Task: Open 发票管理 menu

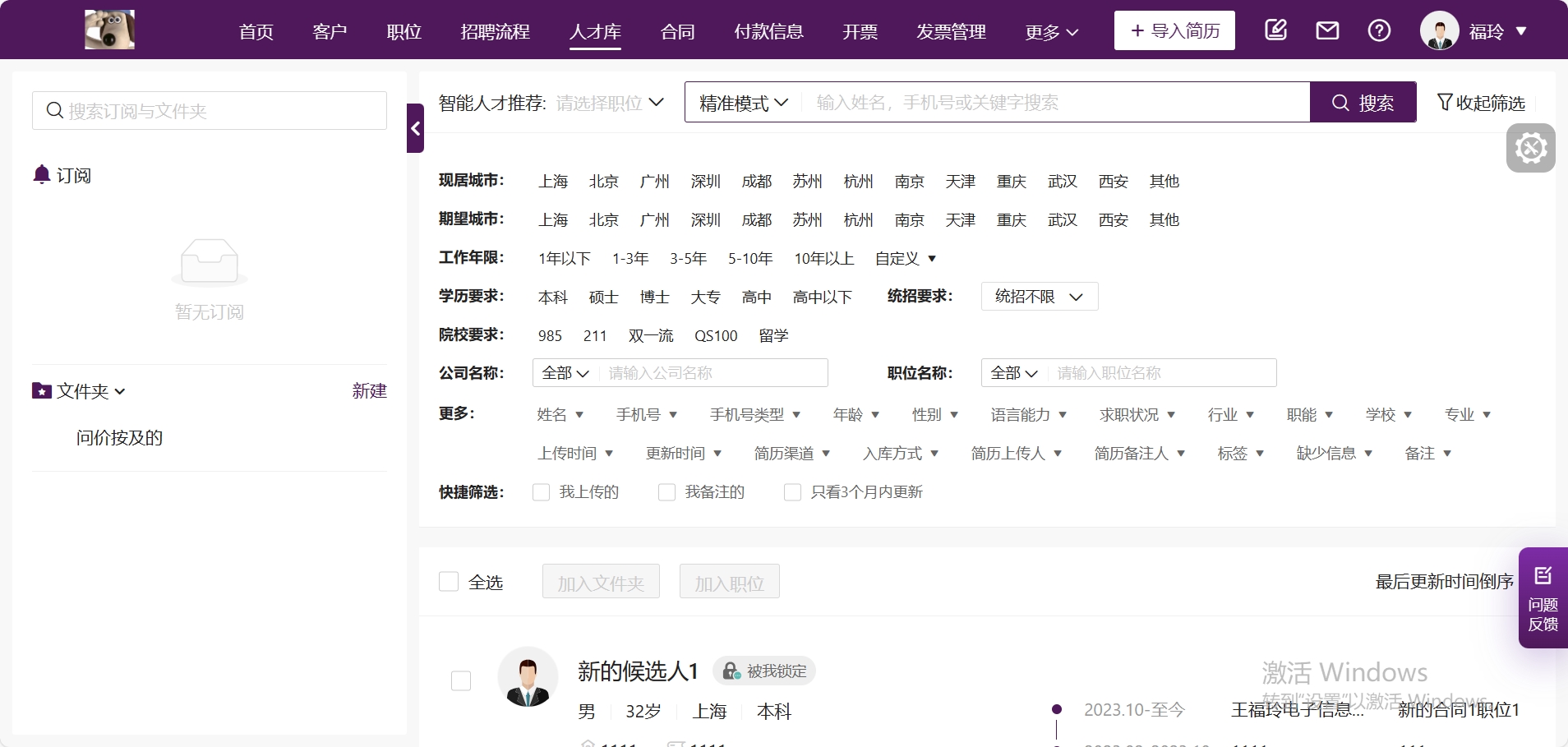Action: click(x=951, y=32)
